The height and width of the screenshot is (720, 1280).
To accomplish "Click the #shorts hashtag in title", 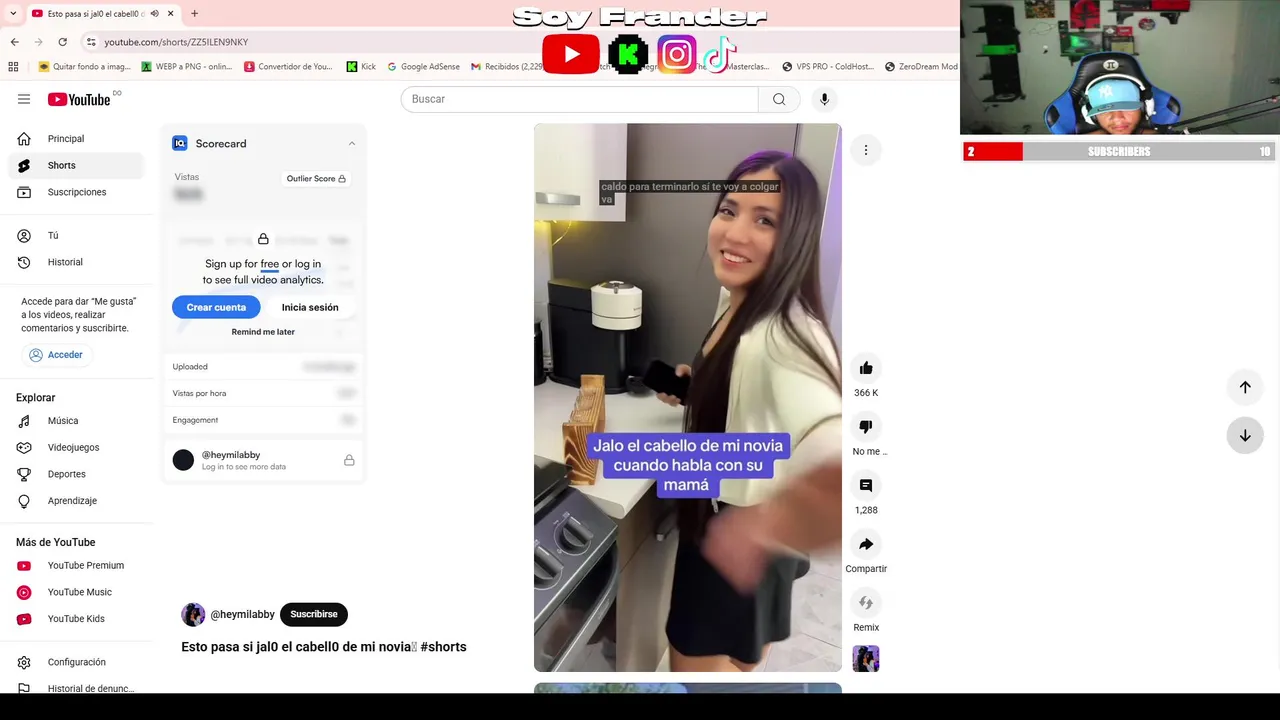I will coord(443,647).
